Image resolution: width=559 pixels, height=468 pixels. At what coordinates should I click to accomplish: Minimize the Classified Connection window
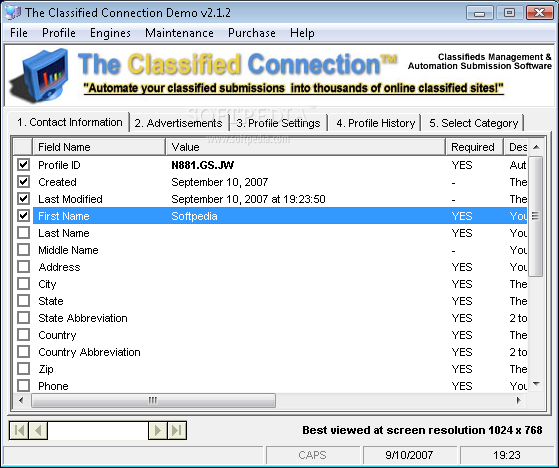(x=479, y=13)
